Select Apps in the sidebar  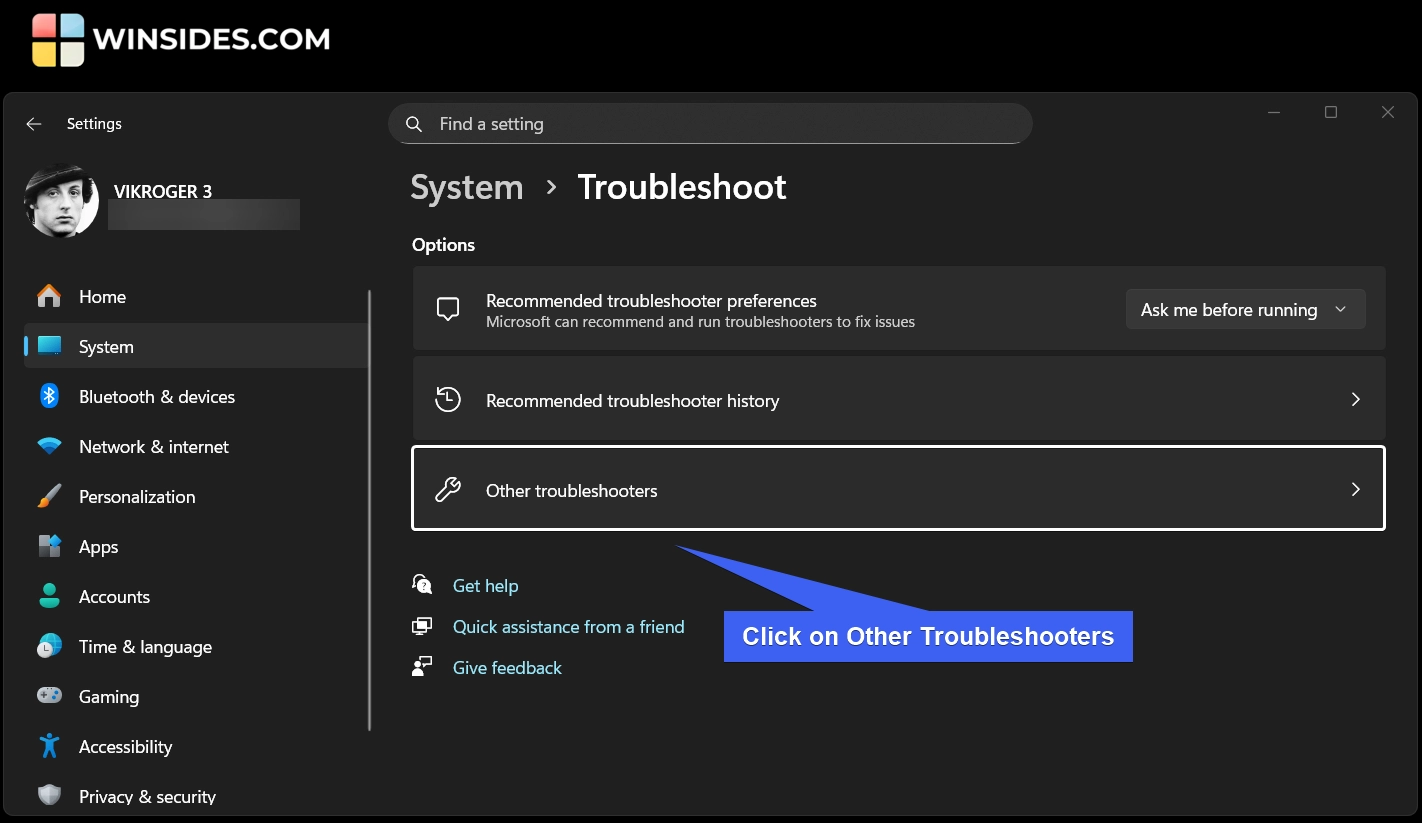coord(99,547)
